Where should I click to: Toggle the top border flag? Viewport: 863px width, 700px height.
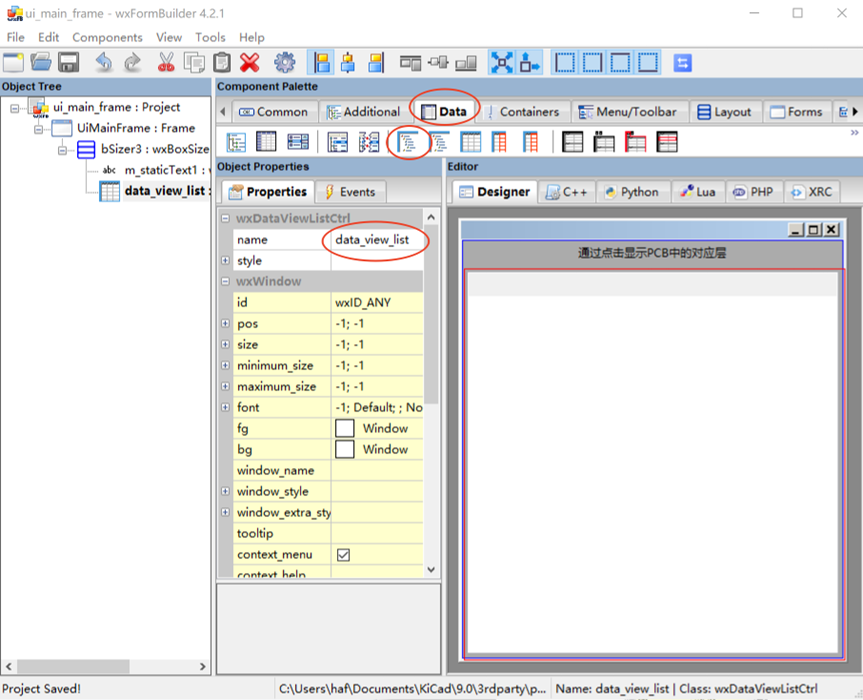pyautogui.click(x=620, y=63)
